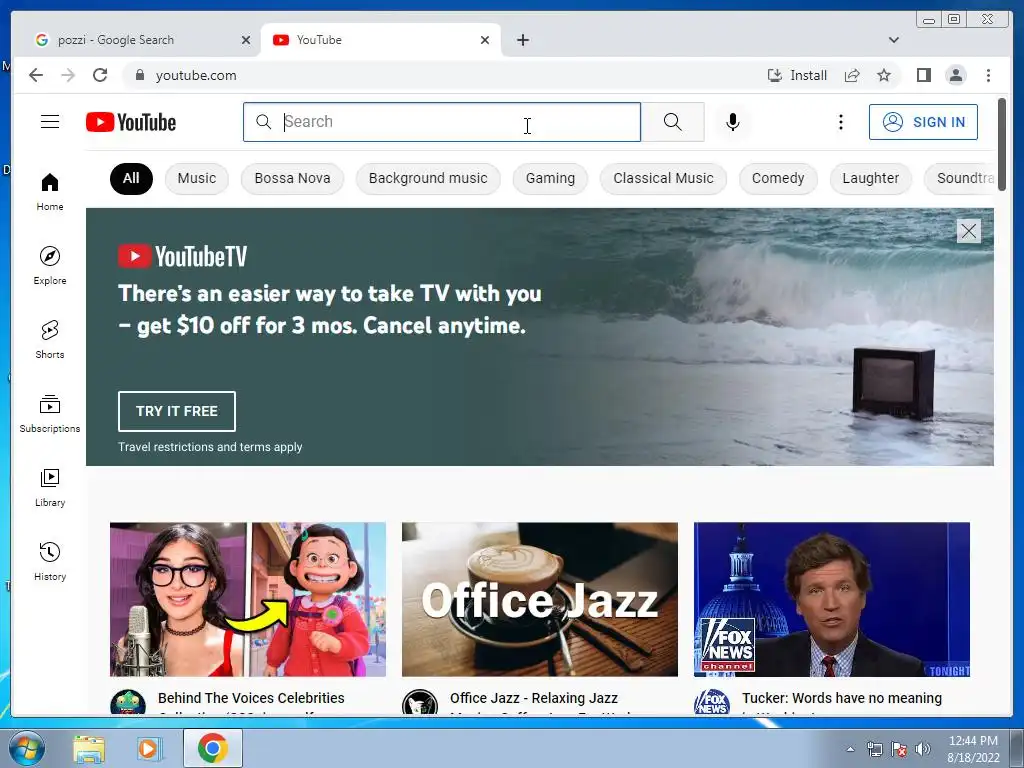Click the magnifier search button

click(x=673, y=121)
